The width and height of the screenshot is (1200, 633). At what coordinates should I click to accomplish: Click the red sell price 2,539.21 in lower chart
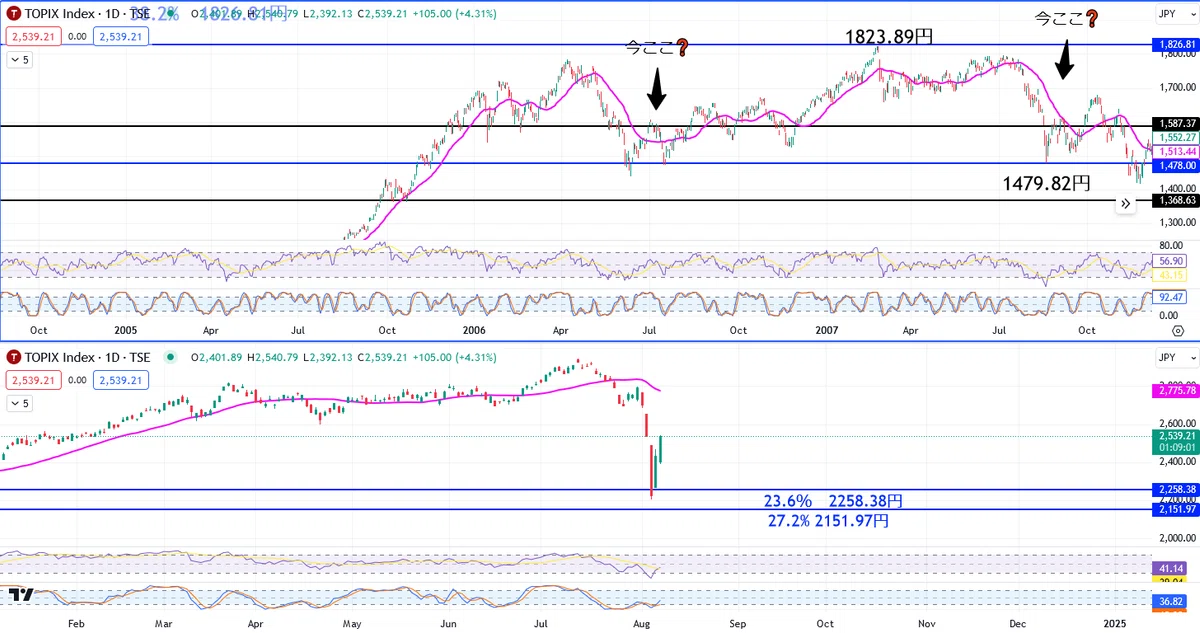pyautogui.click(x=34, y=379)
